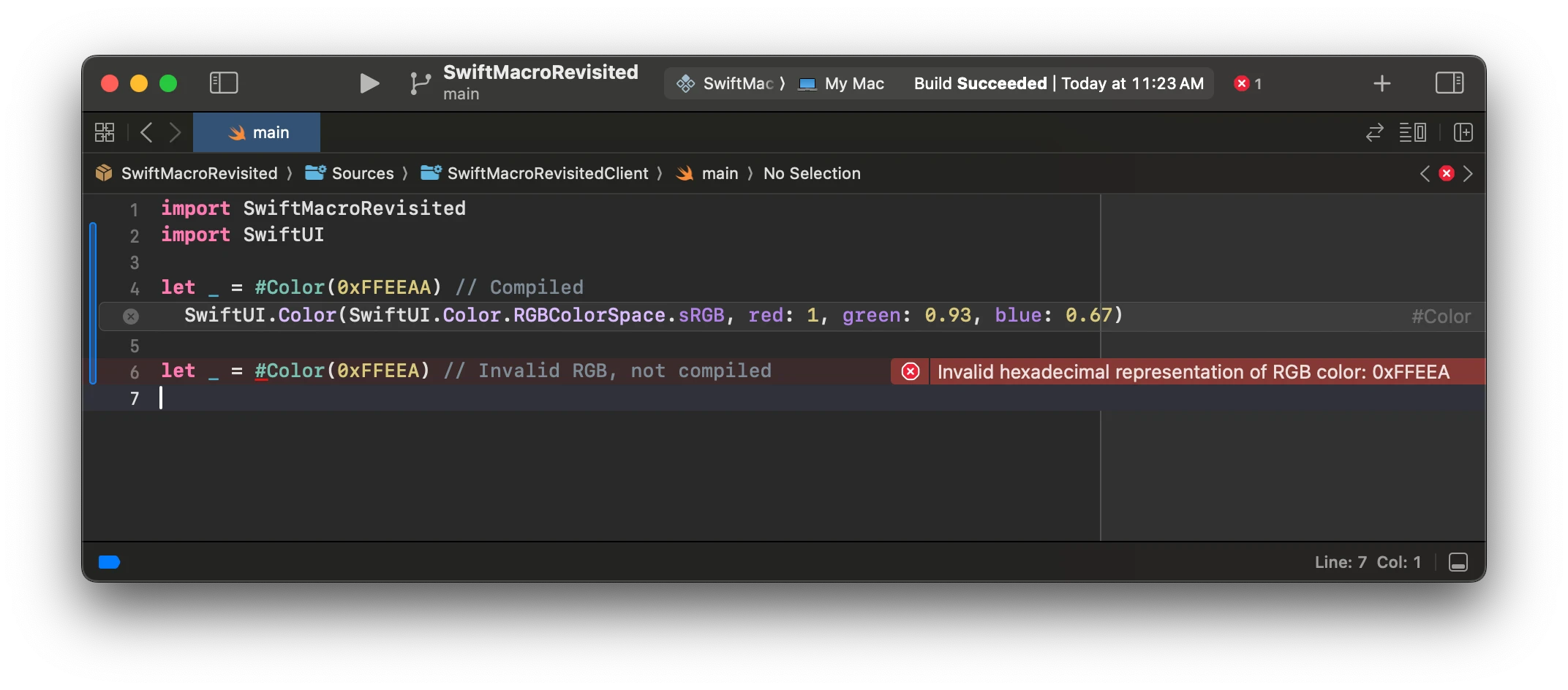Image resolution: width=1568 pixels, height=690 pixels.
Task: Open Build Succeeded activity status
Action: coord(1058,83)
